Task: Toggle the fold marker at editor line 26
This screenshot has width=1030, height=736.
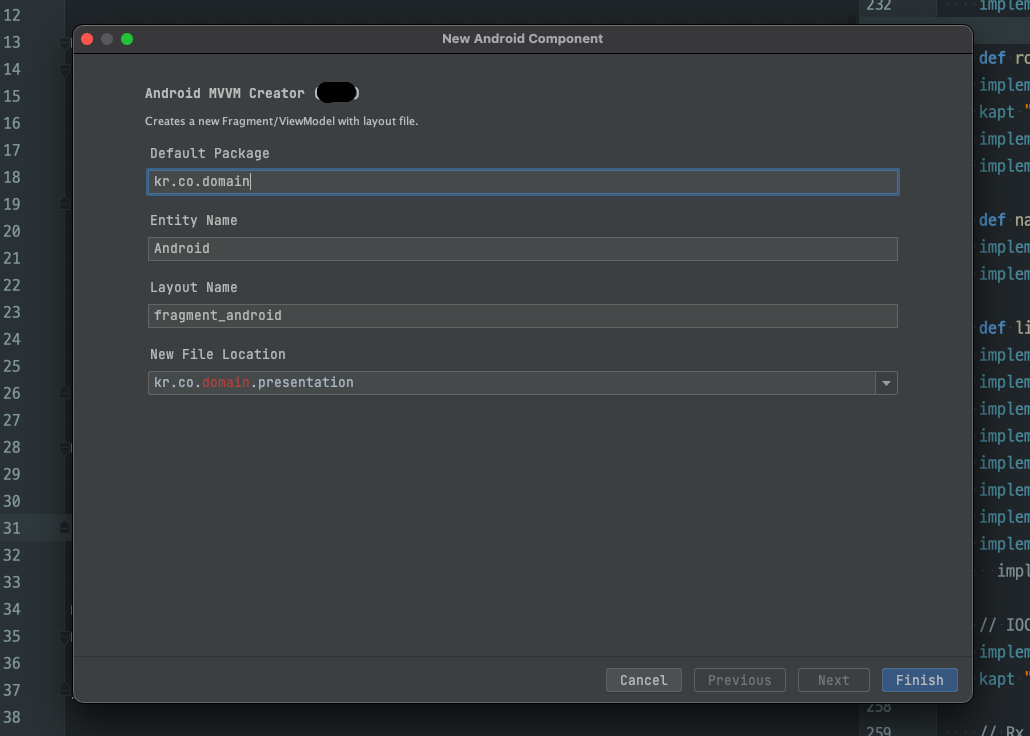Action: coord(64,392)
